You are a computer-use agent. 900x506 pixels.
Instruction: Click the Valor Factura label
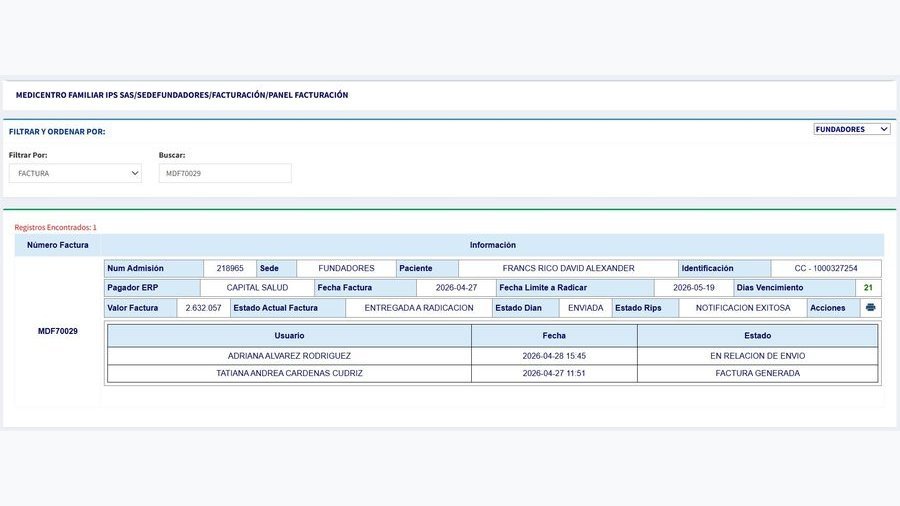(133, 308)
